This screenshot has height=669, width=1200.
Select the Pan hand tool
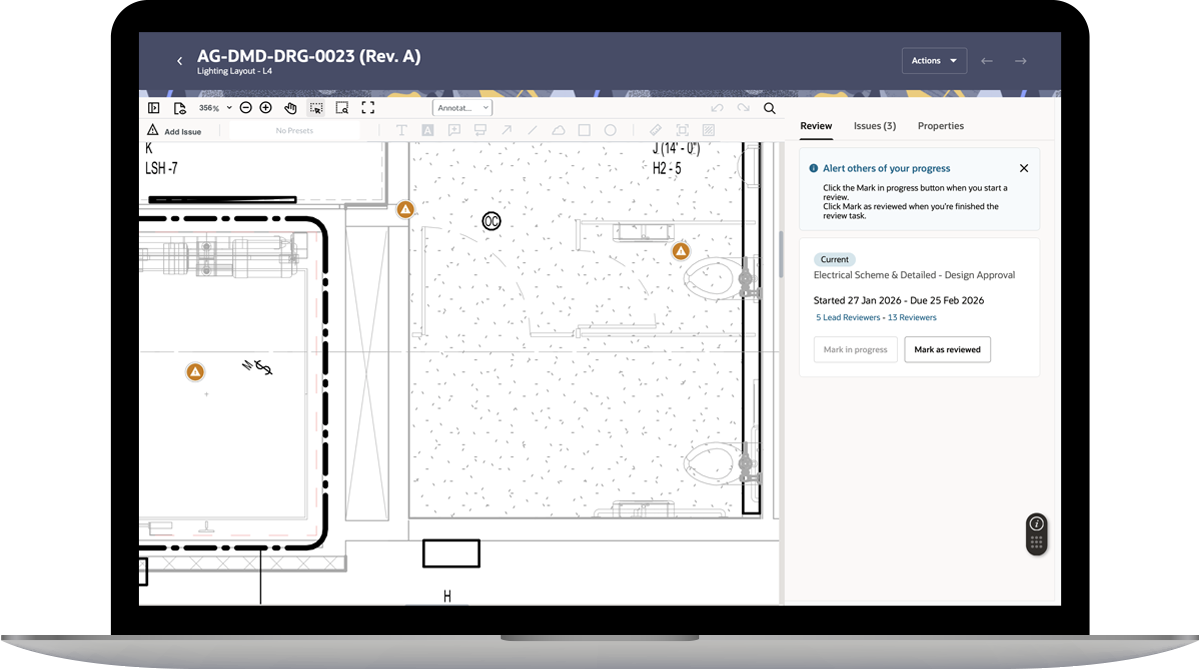pos(291,107)
